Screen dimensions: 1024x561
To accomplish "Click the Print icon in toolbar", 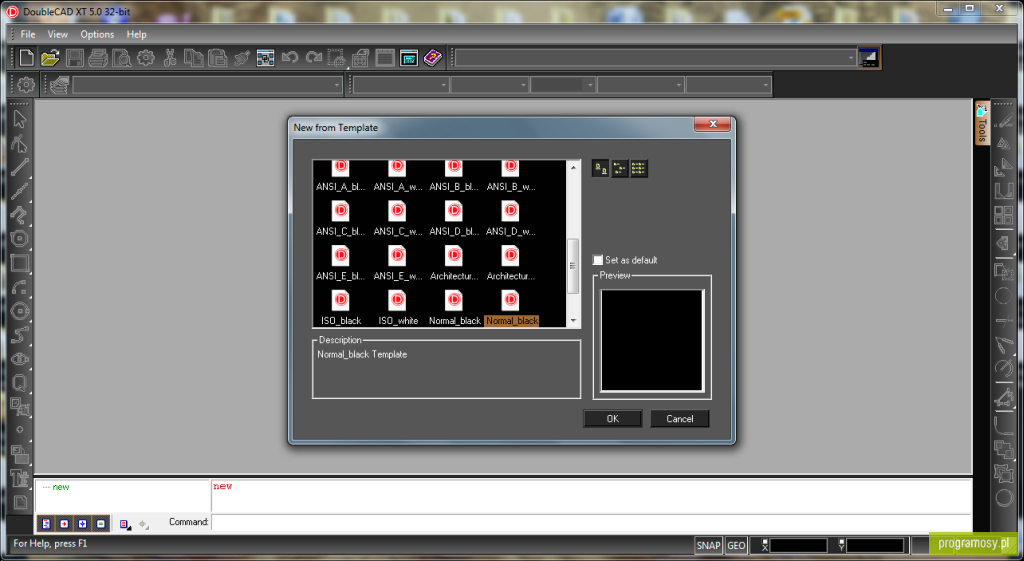I will pyautogui.click(x=98, y=58).
